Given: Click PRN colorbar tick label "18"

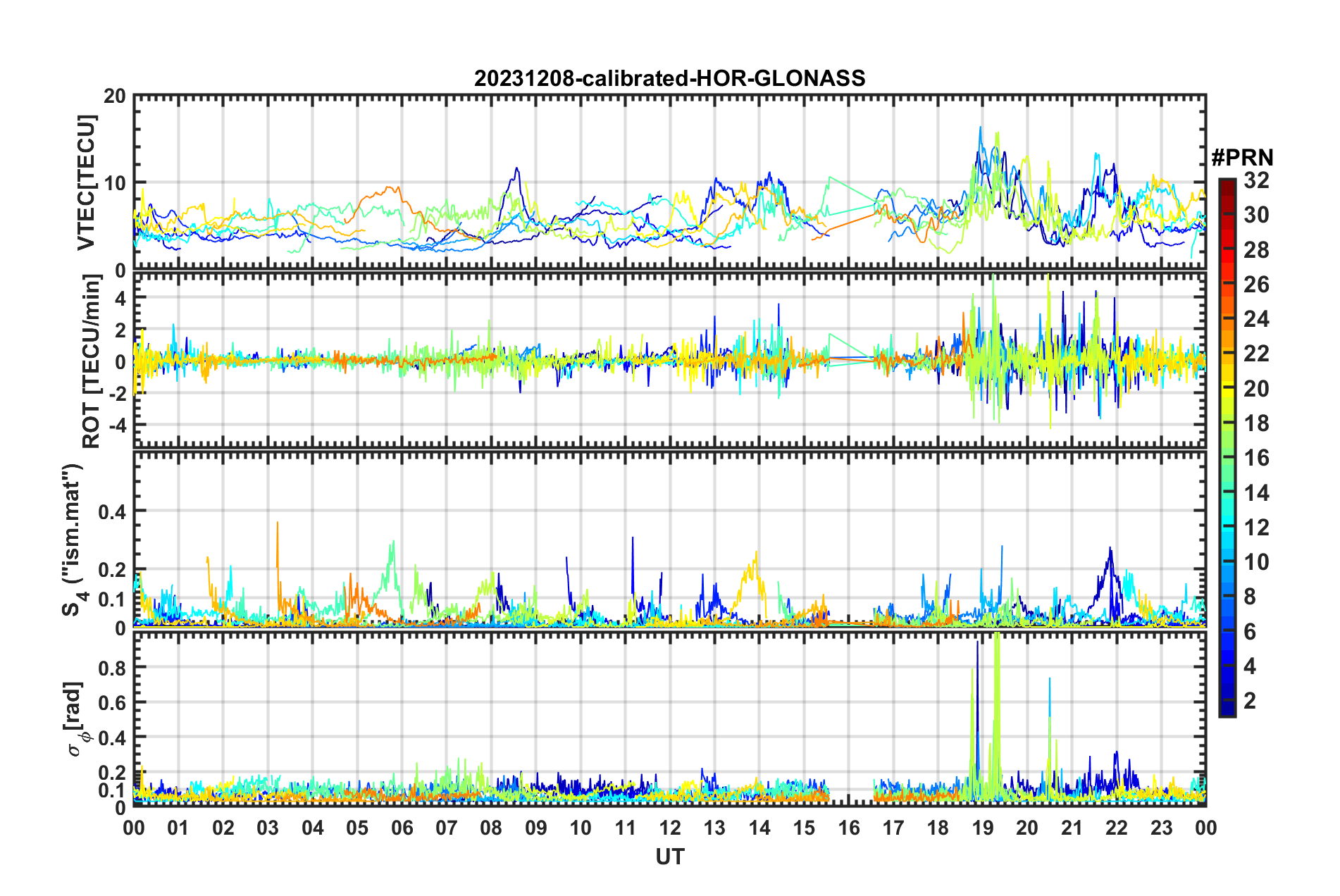Looking at the screenshot, I should (x=1256, y=423).
